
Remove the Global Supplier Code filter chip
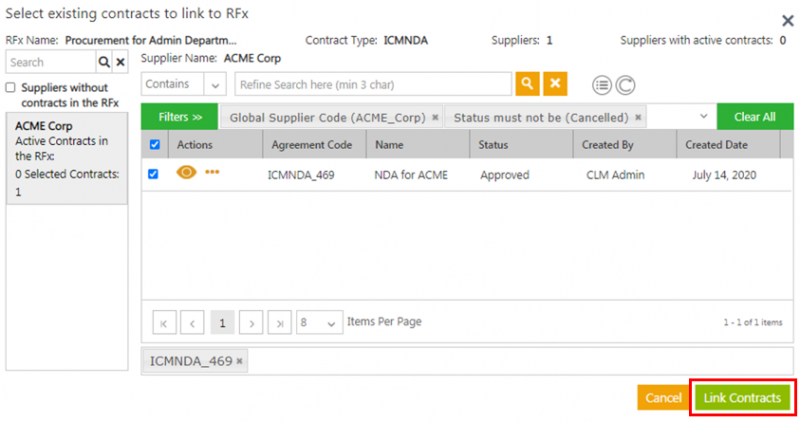(435, 117)
